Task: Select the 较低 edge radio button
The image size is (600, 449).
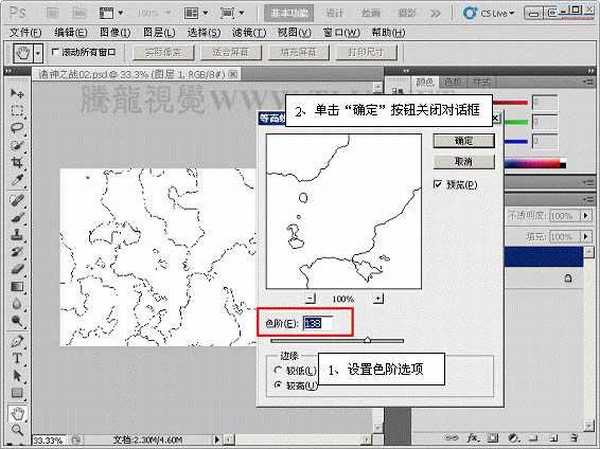Action: pyautogui.click(x=278, y=370)
